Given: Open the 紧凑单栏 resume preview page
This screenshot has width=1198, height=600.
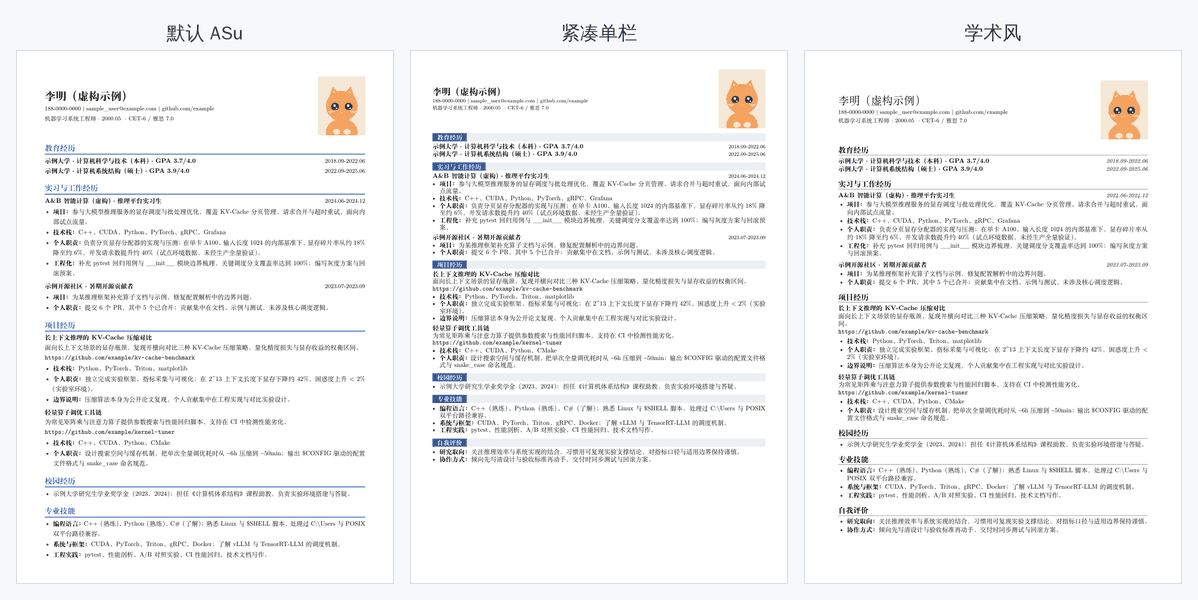Looking at the screenshot, I should 599,317.
